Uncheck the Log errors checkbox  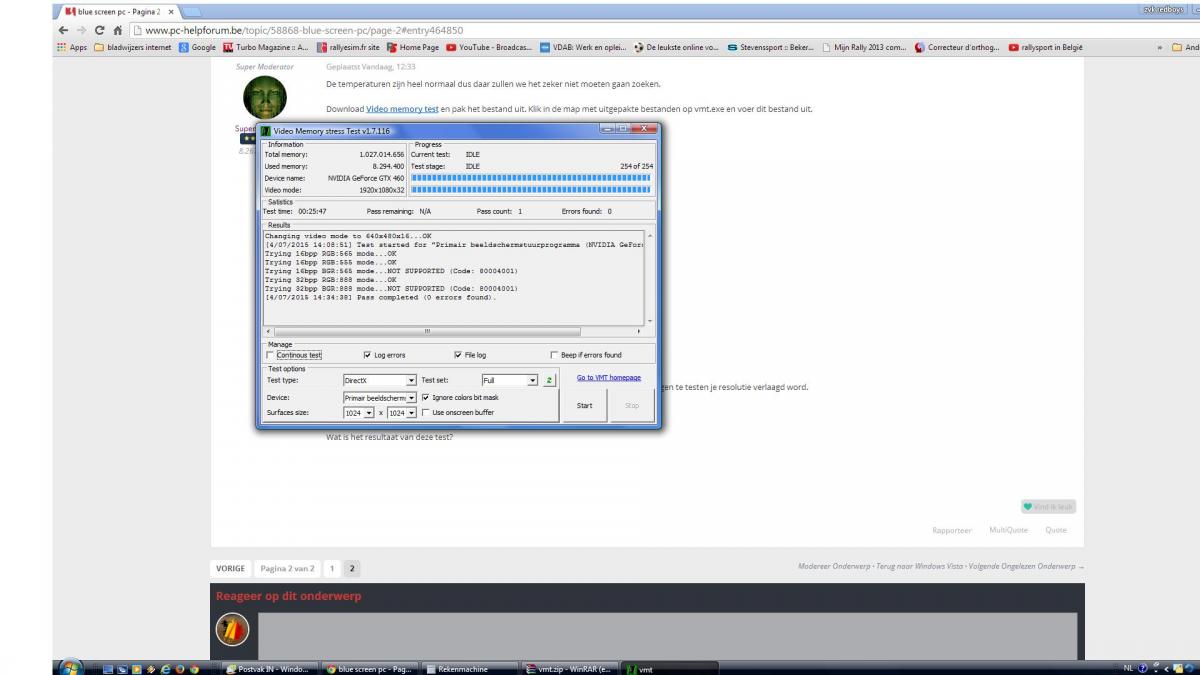click(367, 355)
